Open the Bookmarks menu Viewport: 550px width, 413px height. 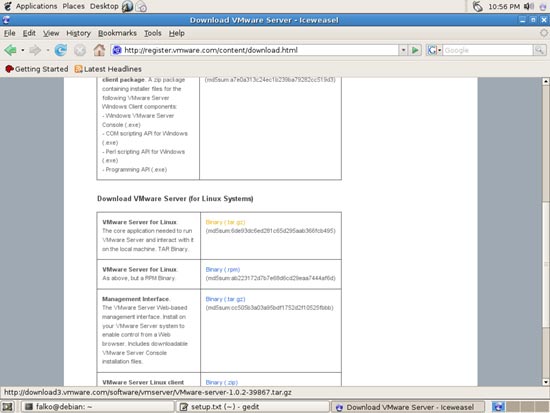pos(117,33)
